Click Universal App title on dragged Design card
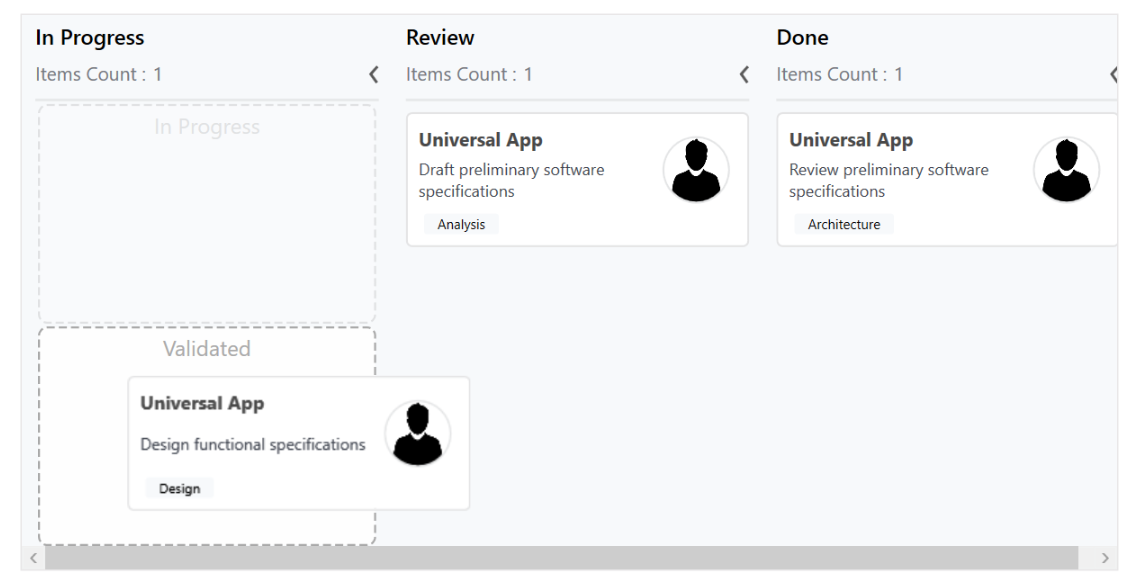This screenshot has height=585, width=1132. 202,404
